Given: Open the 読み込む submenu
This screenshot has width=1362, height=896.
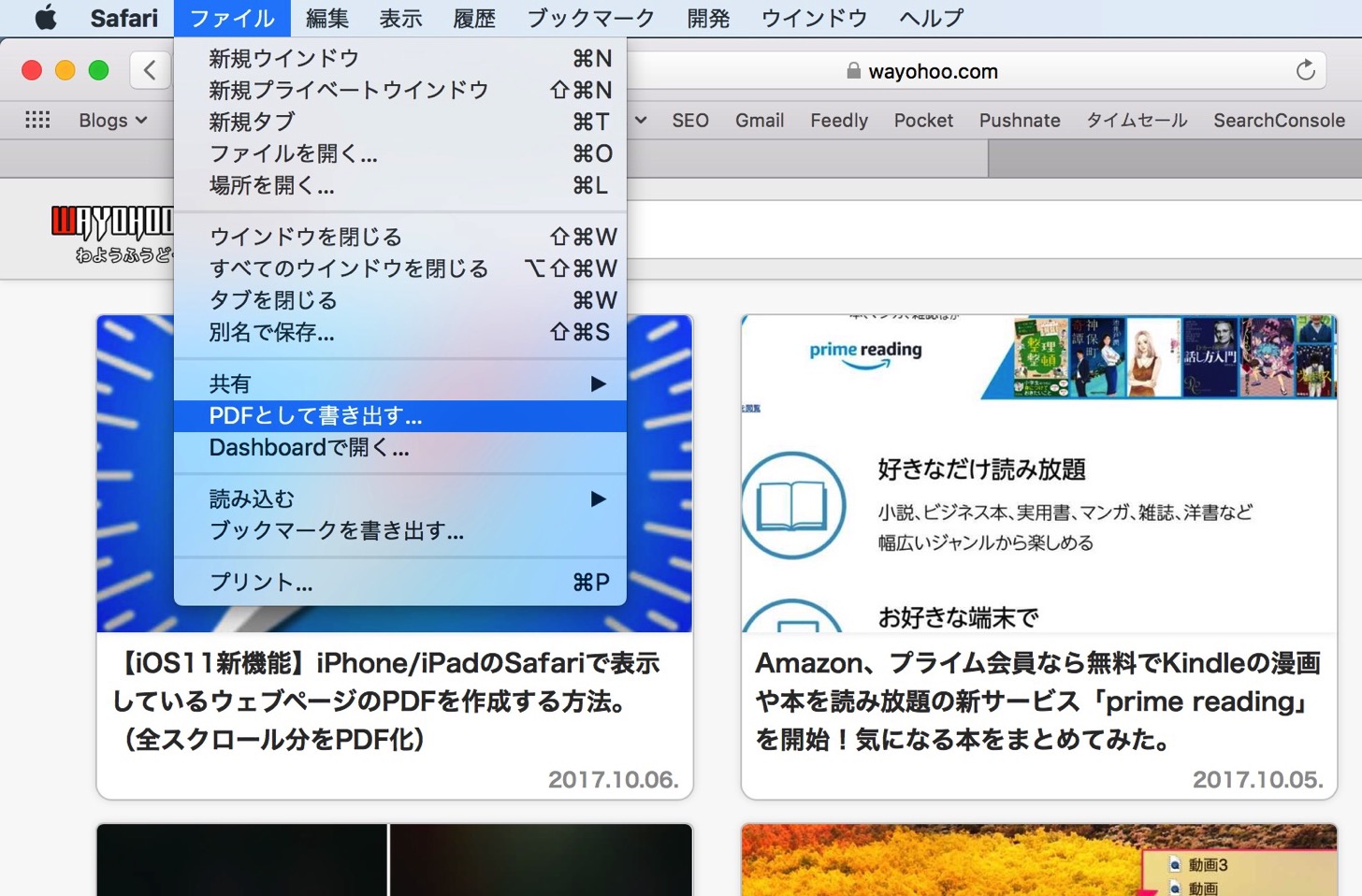Looking at the screenshot, I should coord(400,499).
